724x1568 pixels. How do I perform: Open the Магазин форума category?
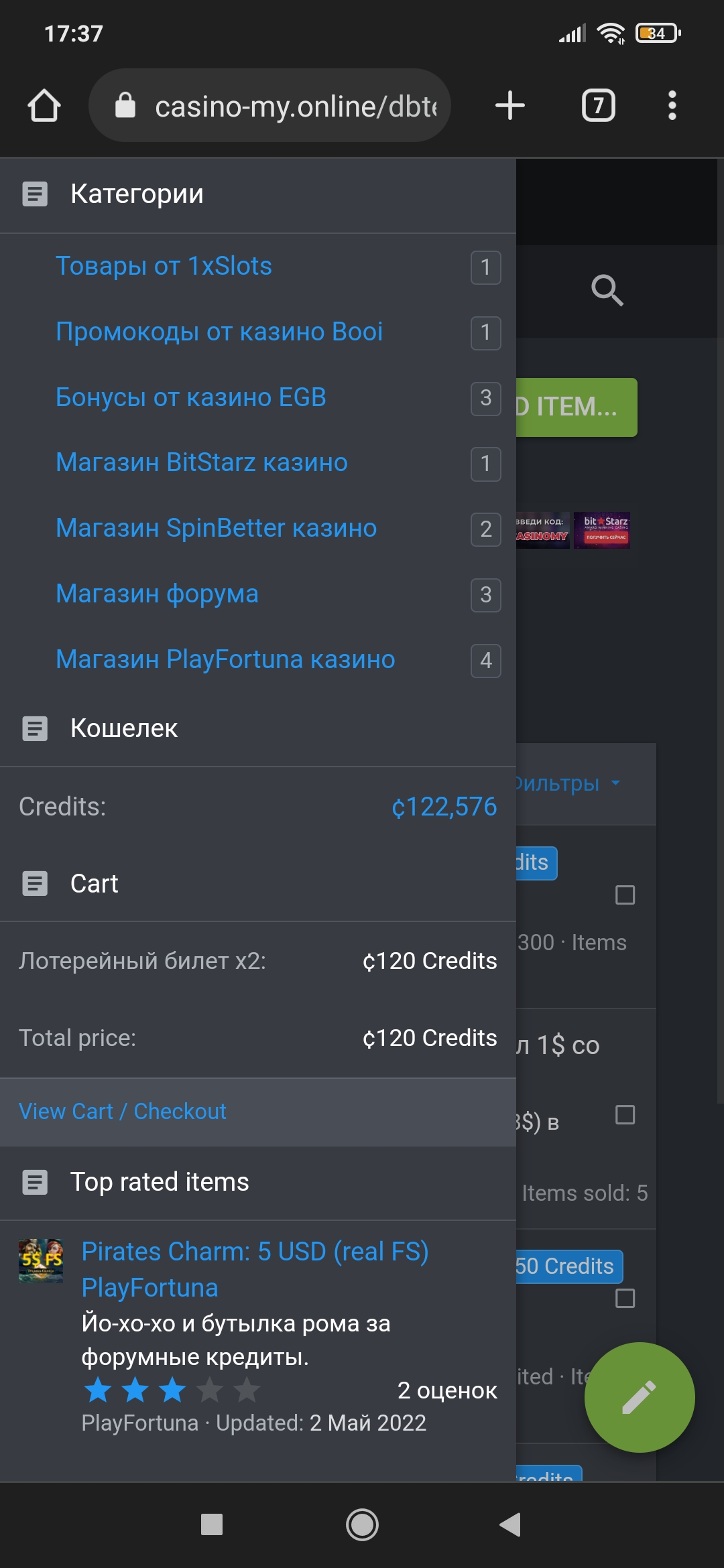point(157,594)
